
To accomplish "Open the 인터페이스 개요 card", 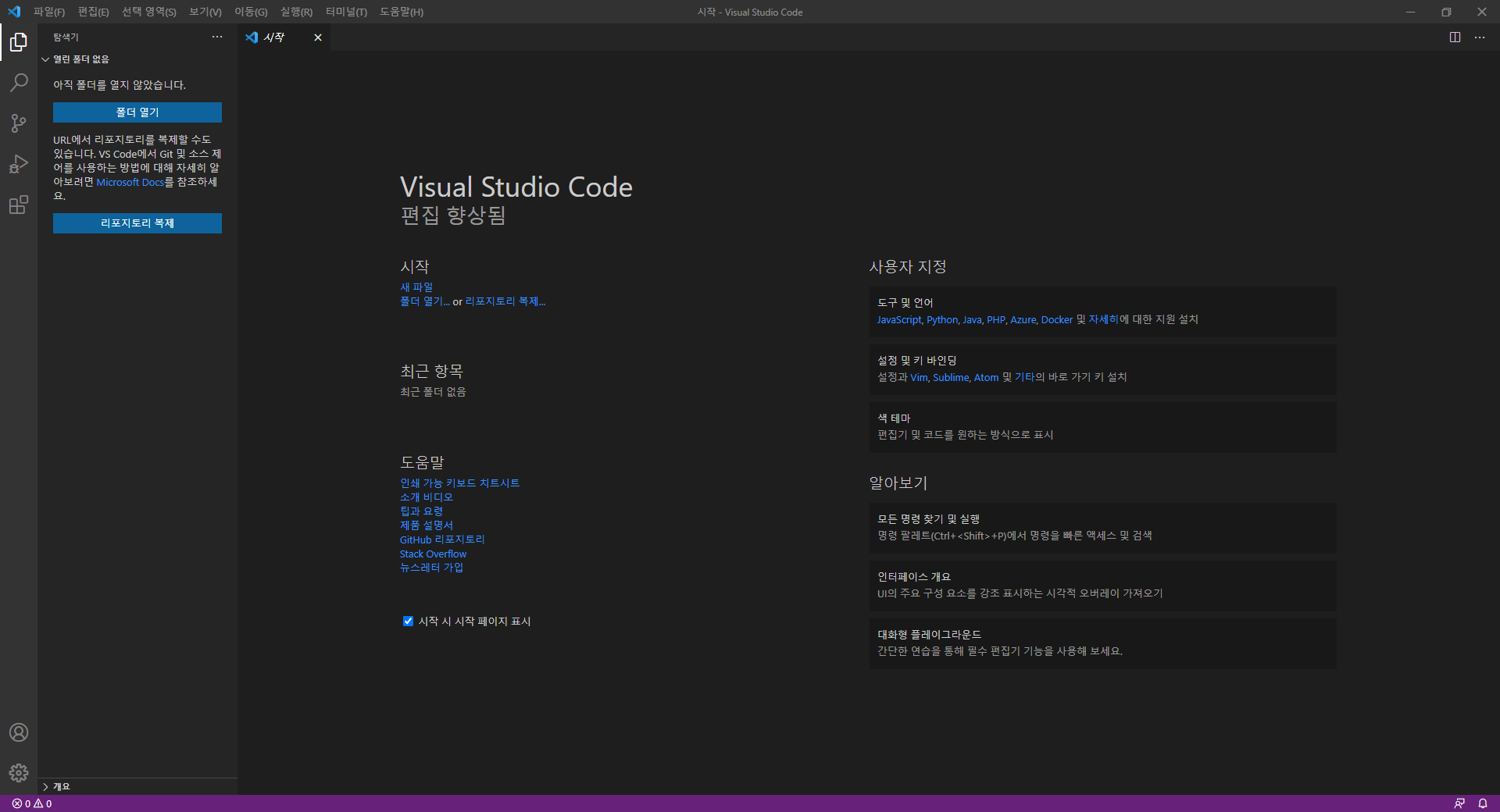I will tap(1102, 586).
